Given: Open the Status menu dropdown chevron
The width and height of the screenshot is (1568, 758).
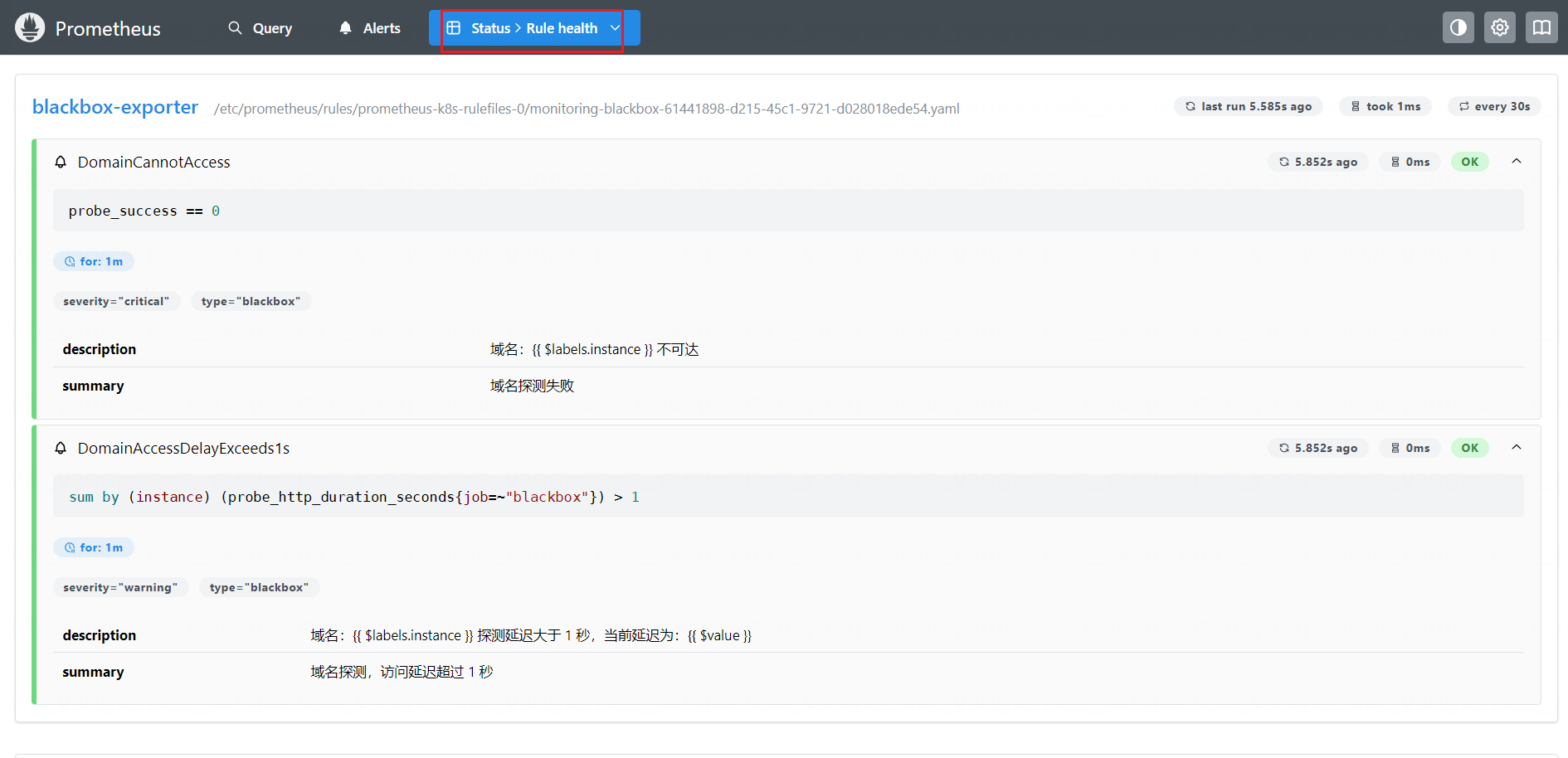Looking at the screenshot, I should (x=615, y=27).
